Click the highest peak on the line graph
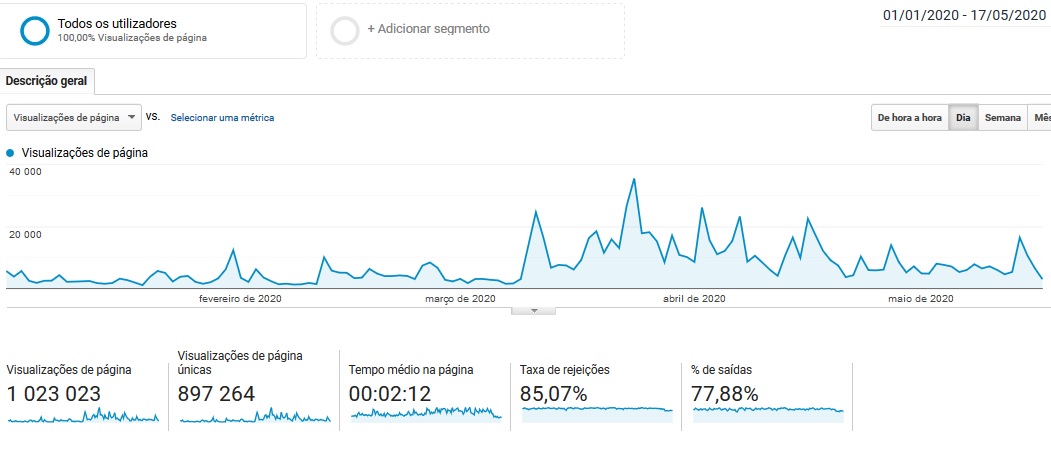 634,179
